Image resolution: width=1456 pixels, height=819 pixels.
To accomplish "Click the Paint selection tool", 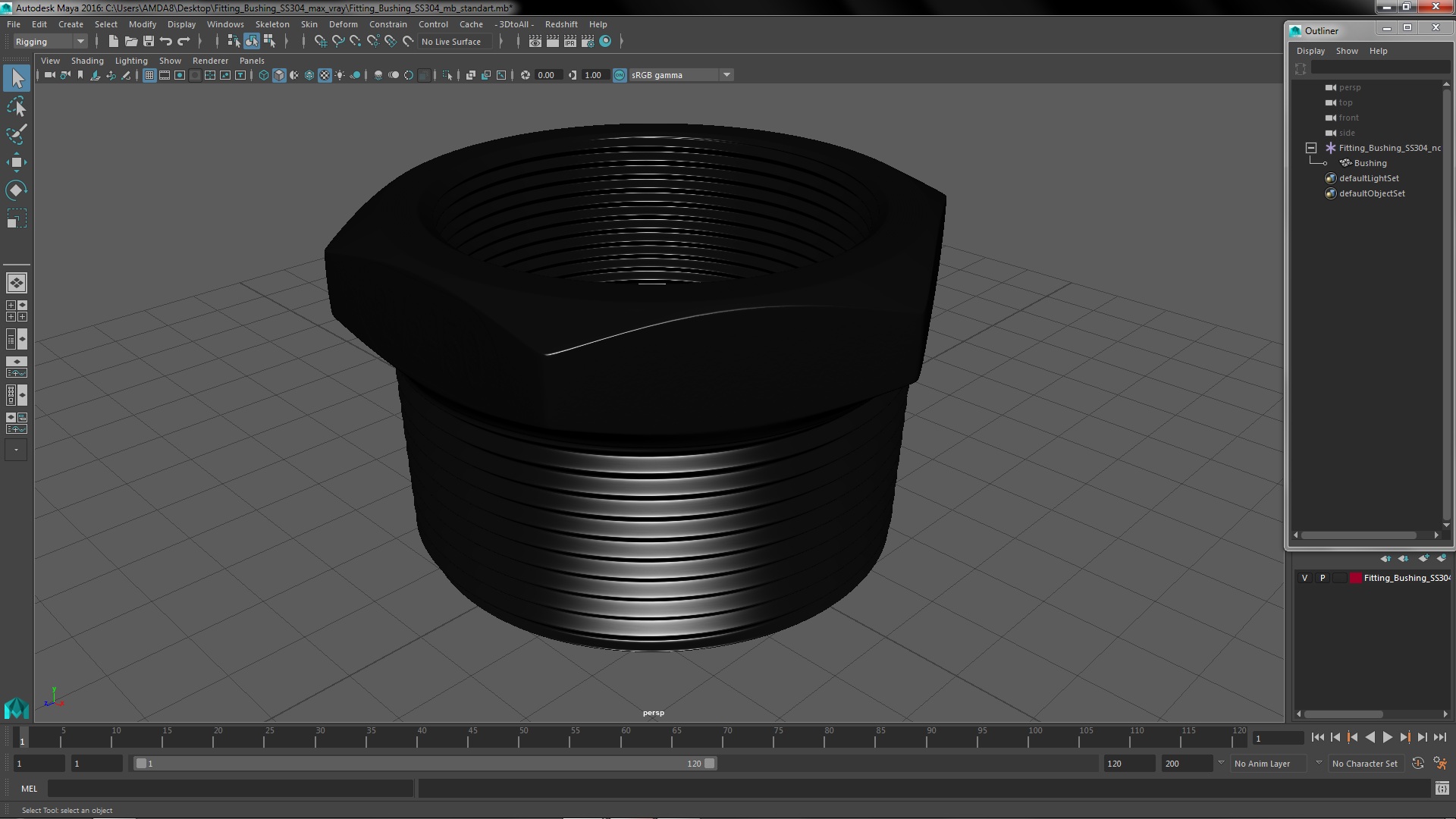I will [x=16, y=134].
